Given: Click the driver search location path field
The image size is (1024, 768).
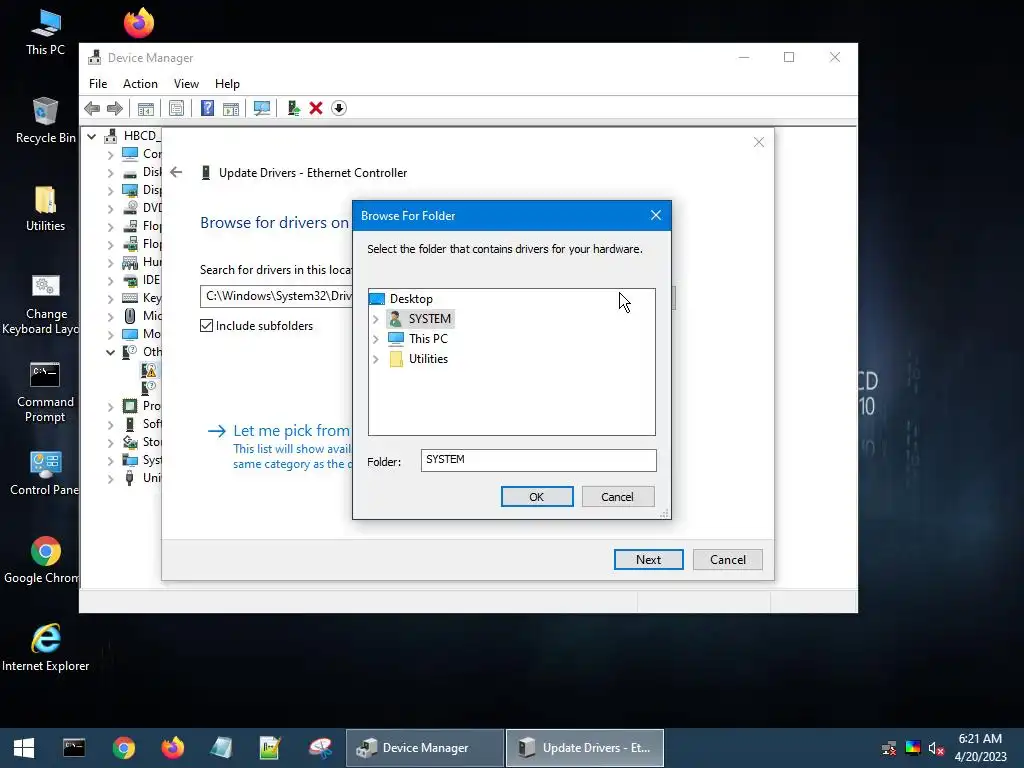Looking at the screenshot, I should pos(277,296).
